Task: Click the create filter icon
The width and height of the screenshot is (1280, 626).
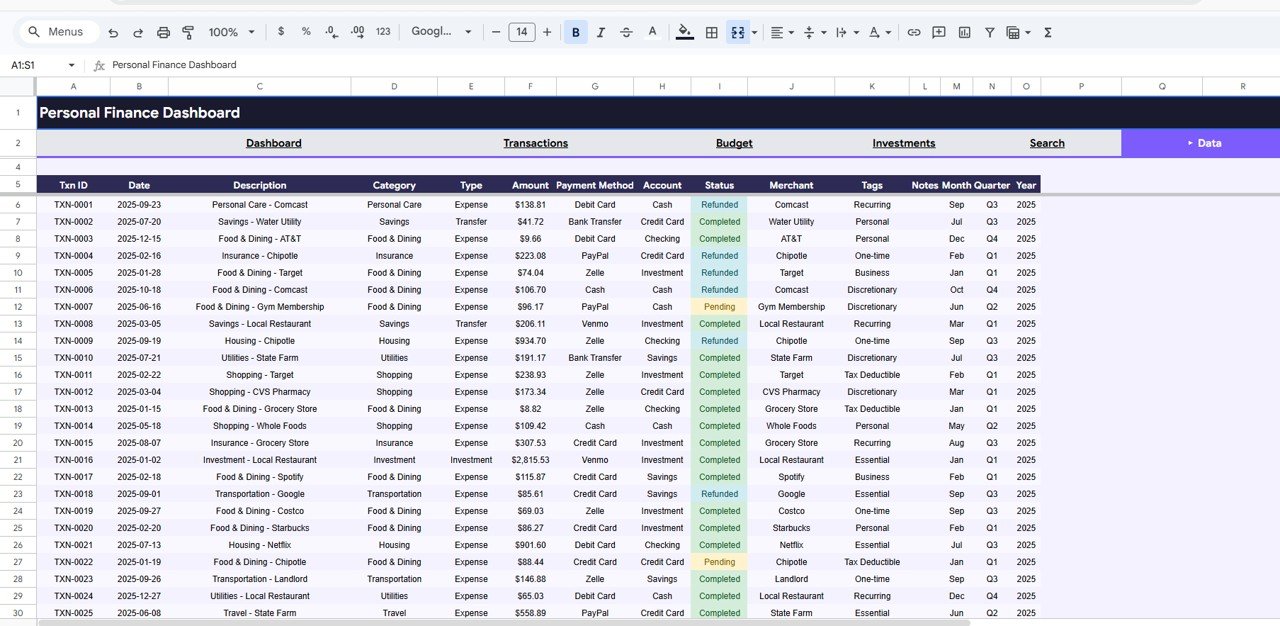Action: pyautogui.click(x=988, y=32)
